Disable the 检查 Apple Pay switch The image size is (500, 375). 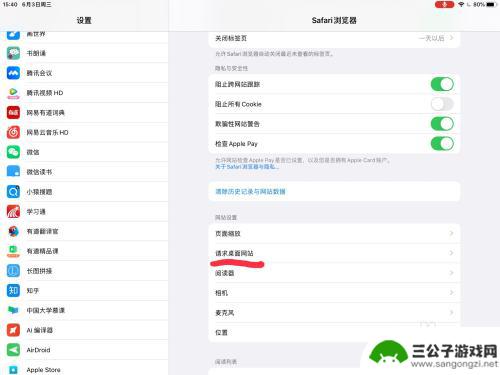pyautogui.click(x=442, y=144)
